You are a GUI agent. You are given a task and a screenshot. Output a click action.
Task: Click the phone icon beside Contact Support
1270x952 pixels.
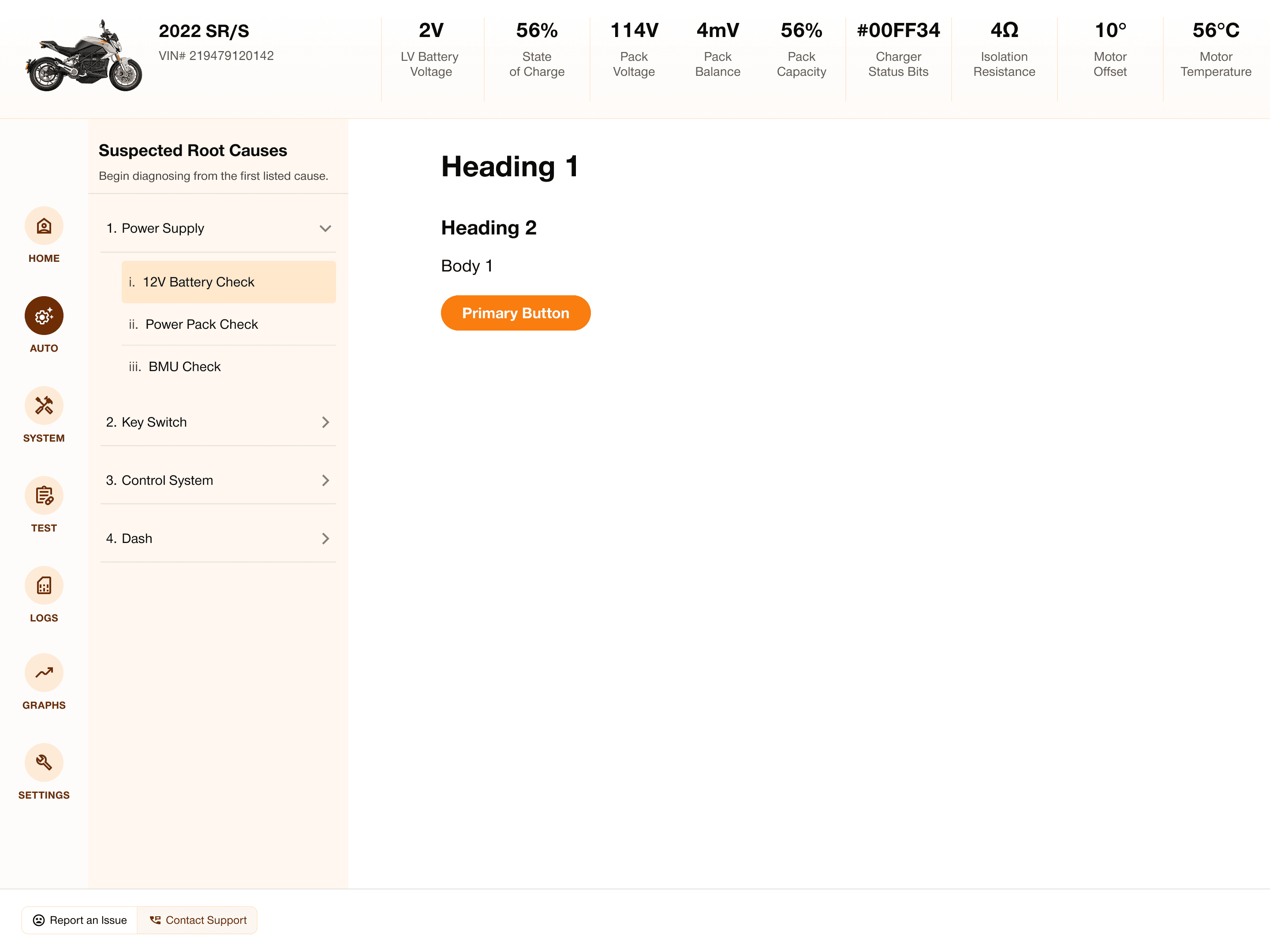tap(155, 920)
